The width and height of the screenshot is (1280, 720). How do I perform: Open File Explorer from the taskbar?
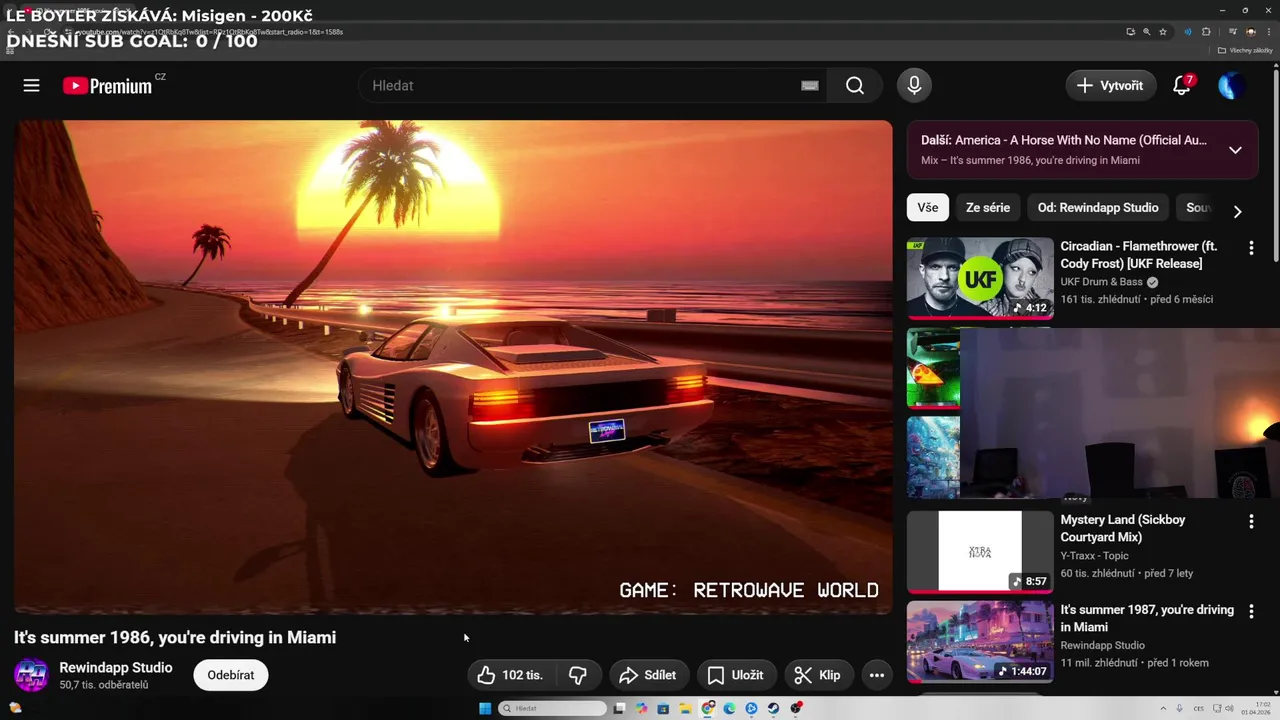pyautogui.click(x=685, y=708)
